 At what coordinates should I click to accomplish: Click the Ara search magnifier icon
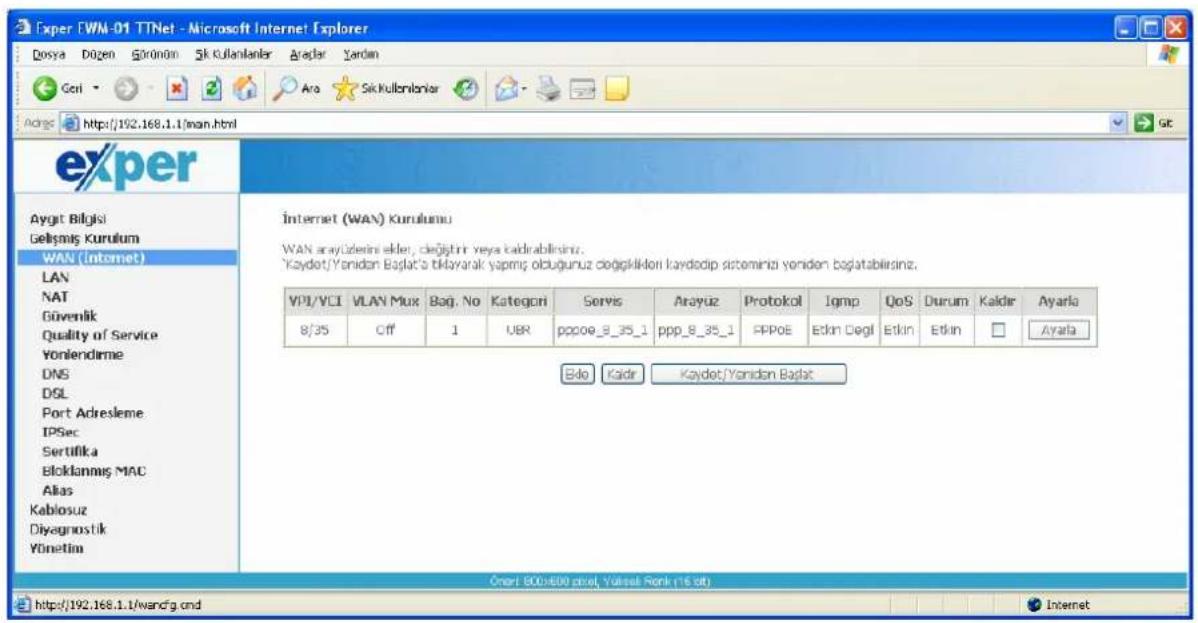tap(285, 89)
